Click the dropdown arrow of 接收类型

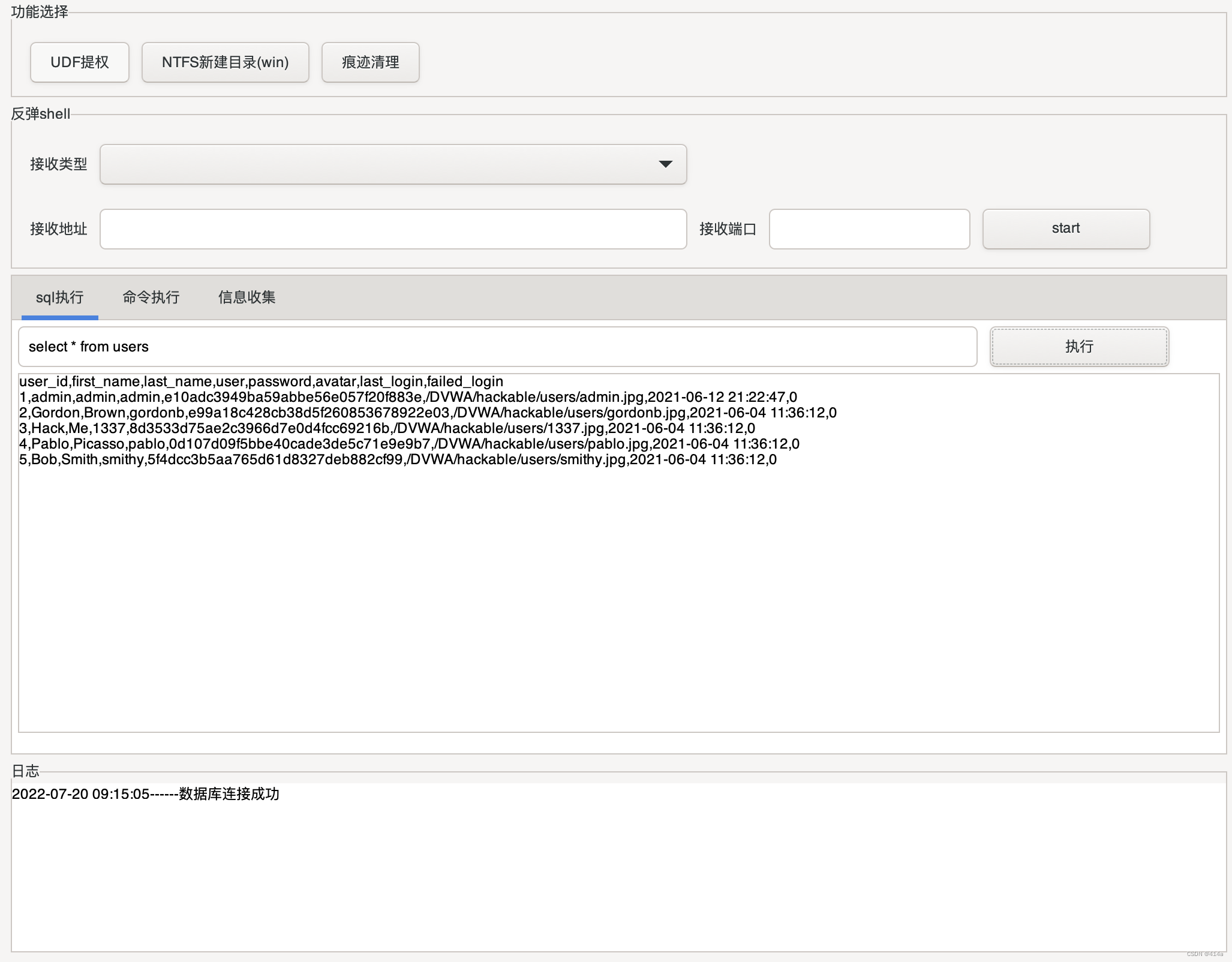665,164
